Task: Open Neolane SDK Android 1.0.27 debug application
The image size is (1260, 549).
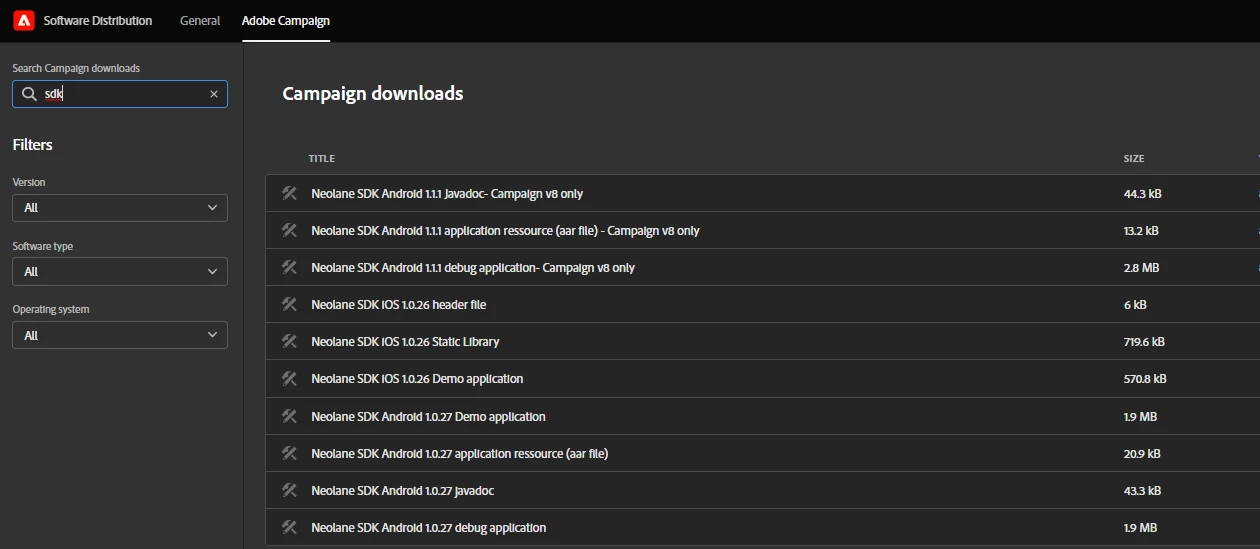Action: coord(429,527)
